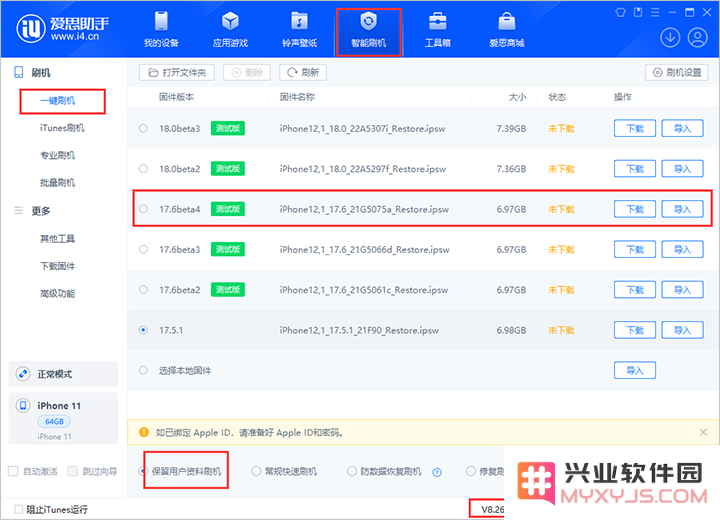The height and width of the screenshot is (520, 720).
Task: Click iPhone12,1_17.5.1_21F90_Restore.ipsw filename
Action: click(x=359, y=330)
